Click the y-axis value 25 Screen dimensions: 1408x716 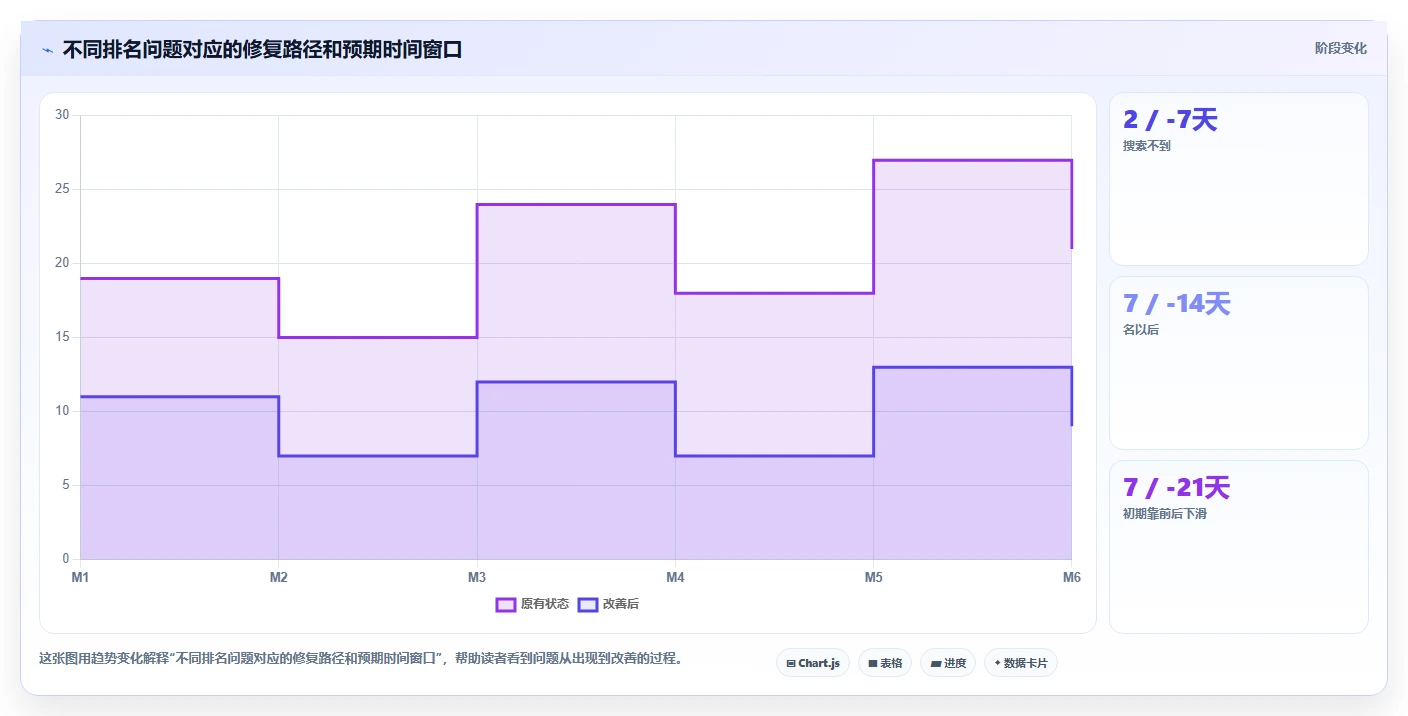pyautogui.click(x=62, y=189)
